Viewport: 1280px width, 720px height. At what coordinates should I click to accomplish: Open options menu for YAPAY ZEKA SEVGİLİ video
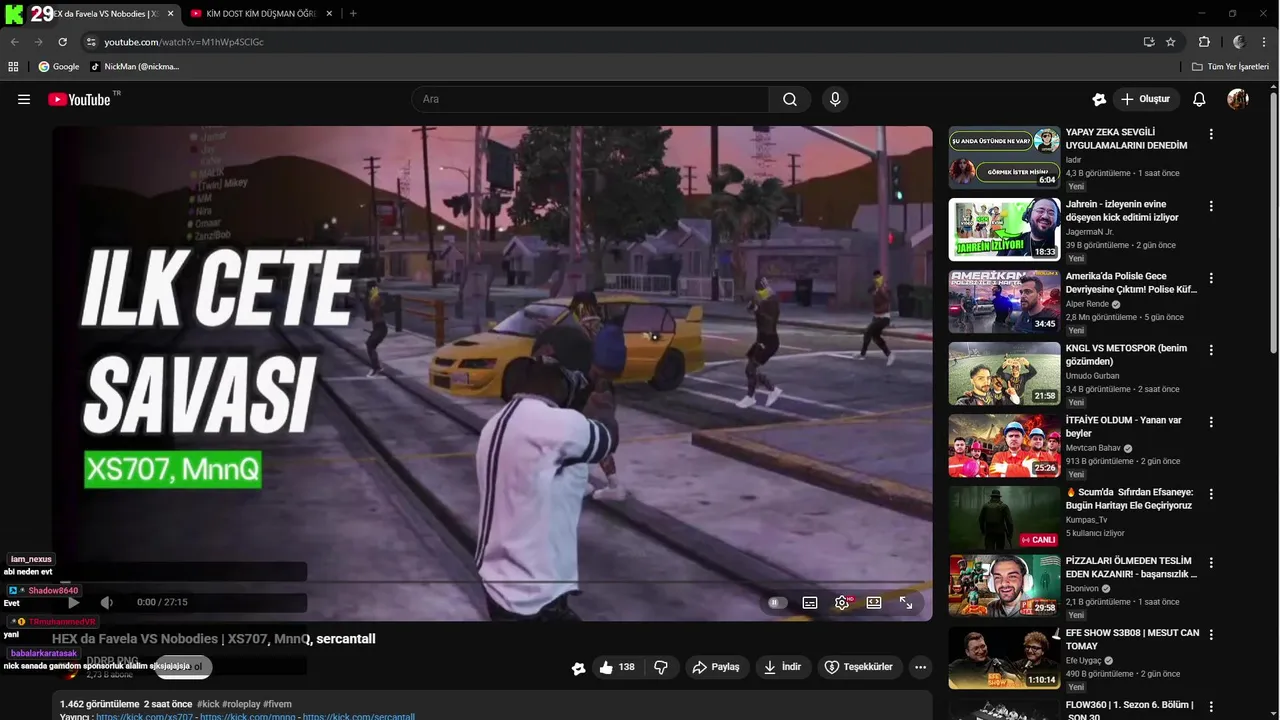point(1211,134)
